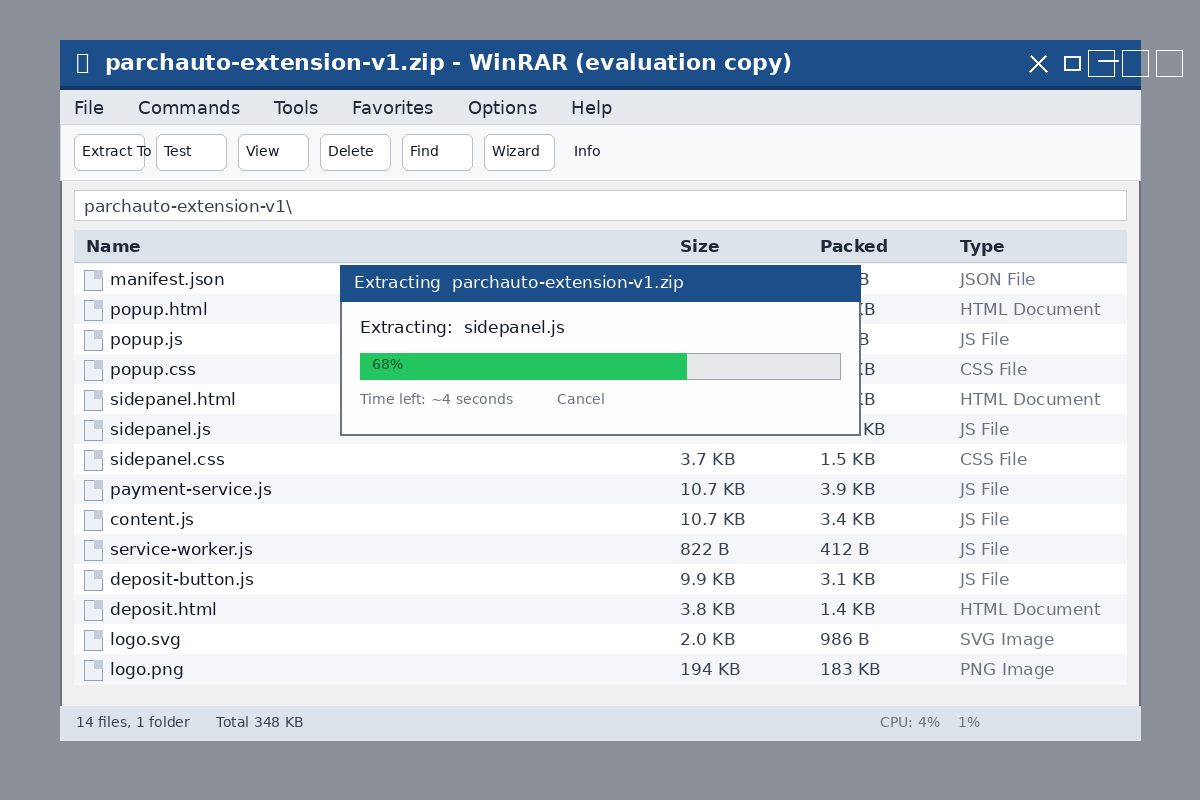
Task: Click the 822 B size of service-worker.js
Action: (x=704, y=550)
